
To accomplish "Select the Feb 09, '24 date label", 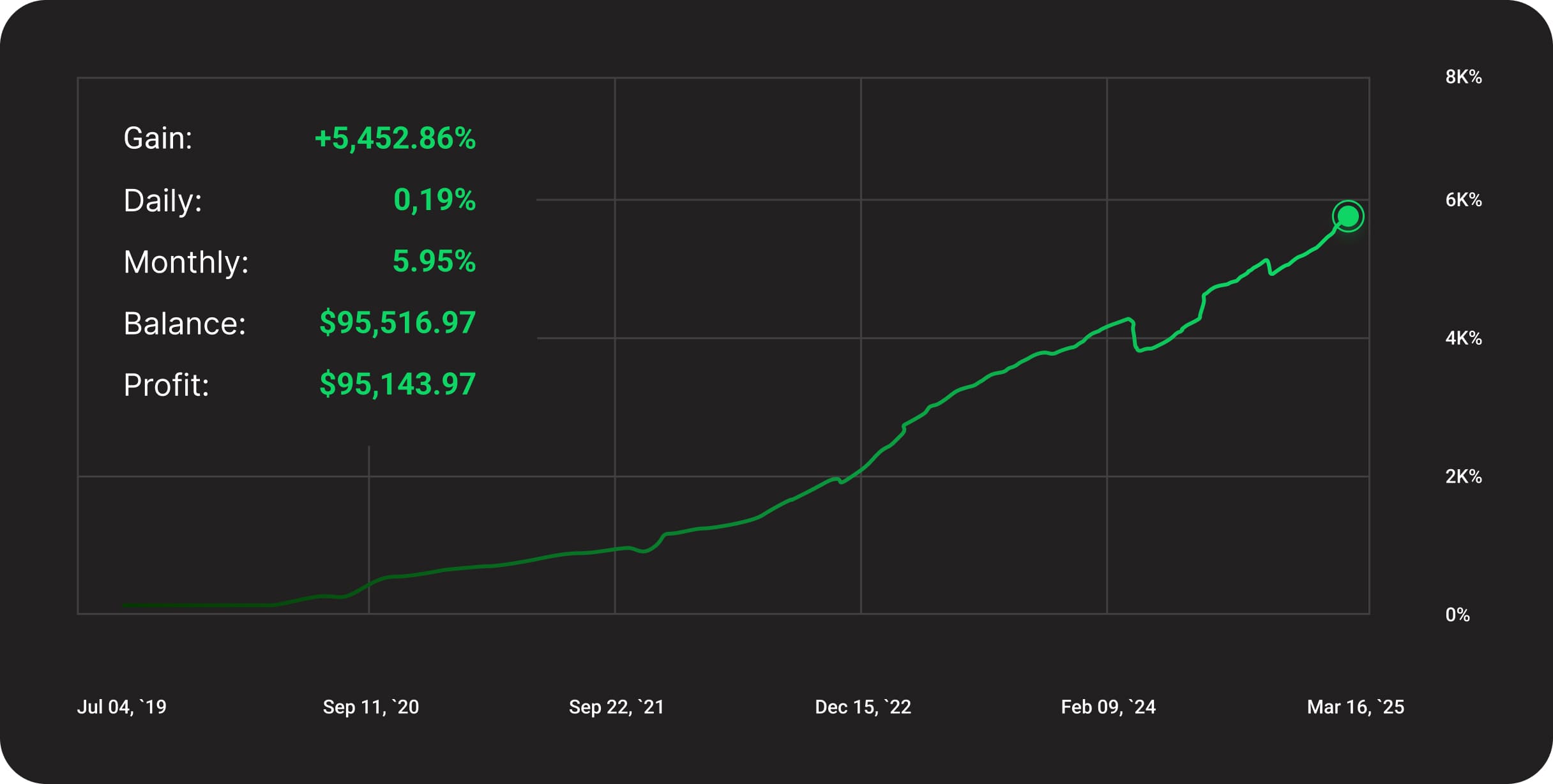I will [x=1108, y=707].
